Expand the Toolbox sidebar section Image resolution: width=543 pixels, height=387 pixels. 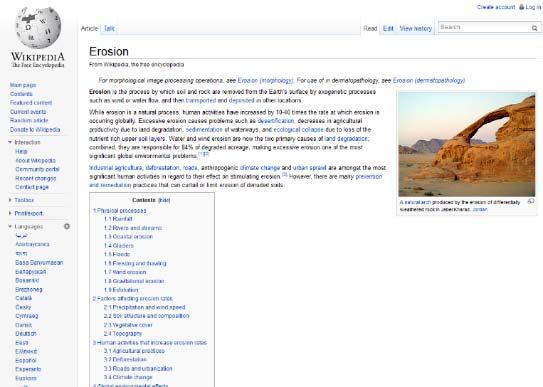pos(10,200)
